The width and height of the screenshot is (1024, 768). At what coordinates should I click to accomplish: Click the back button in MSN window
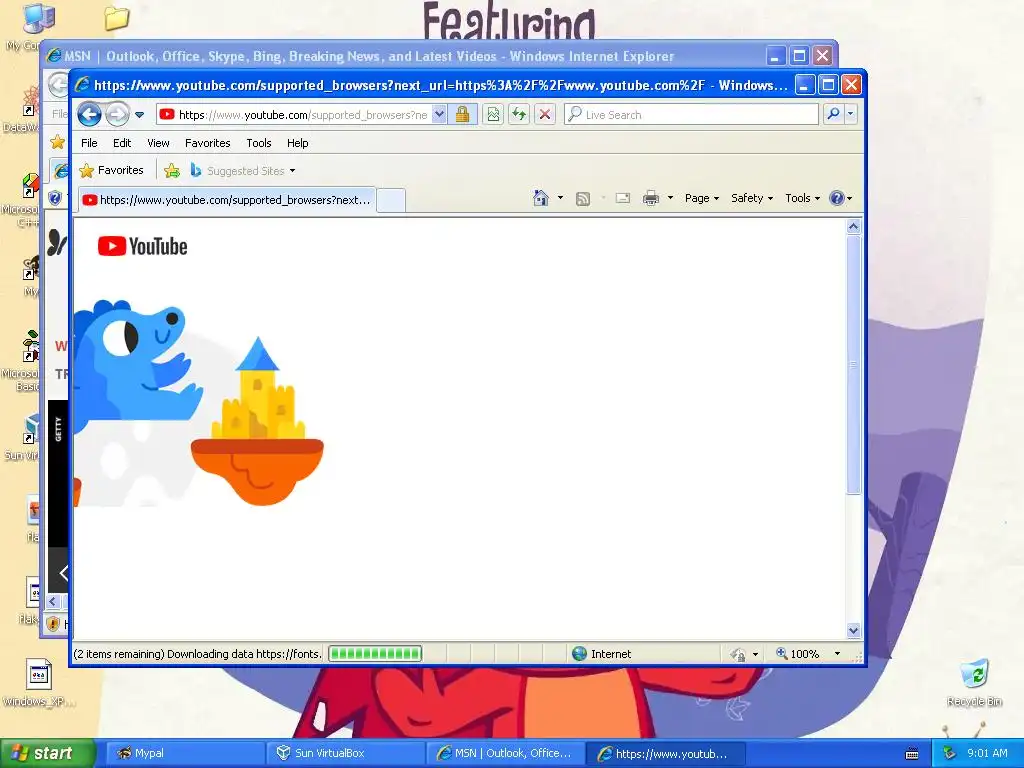point(59,85)
